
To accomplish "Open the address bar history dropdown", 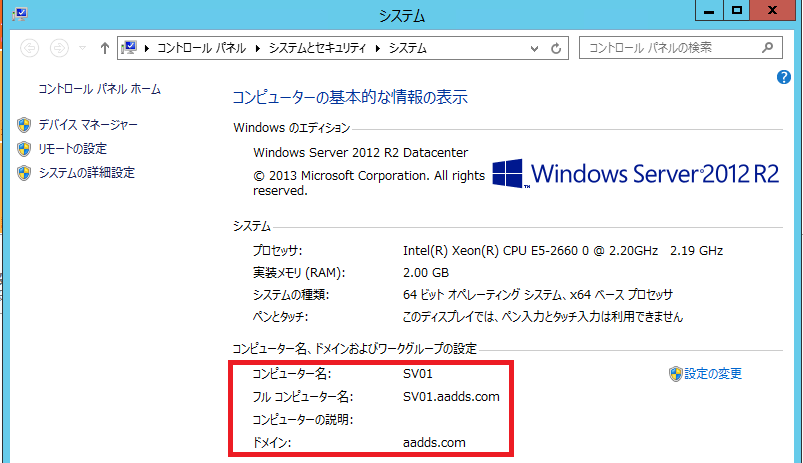I will pyautogui.click(x=534, y=49).
